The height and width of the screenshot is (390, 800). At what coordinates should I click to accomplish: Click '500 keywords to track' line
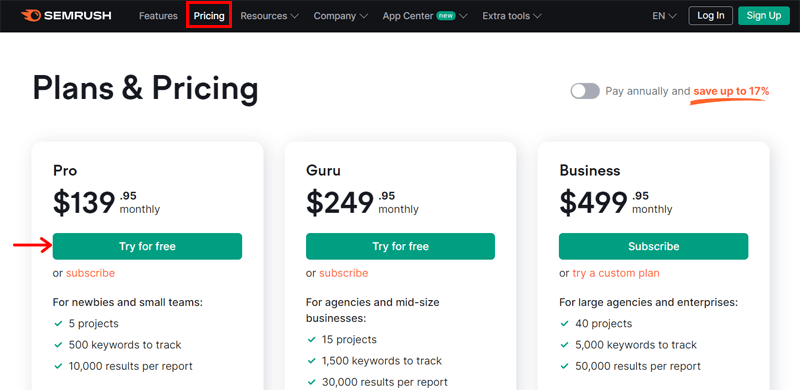click(x=125, y=345)
